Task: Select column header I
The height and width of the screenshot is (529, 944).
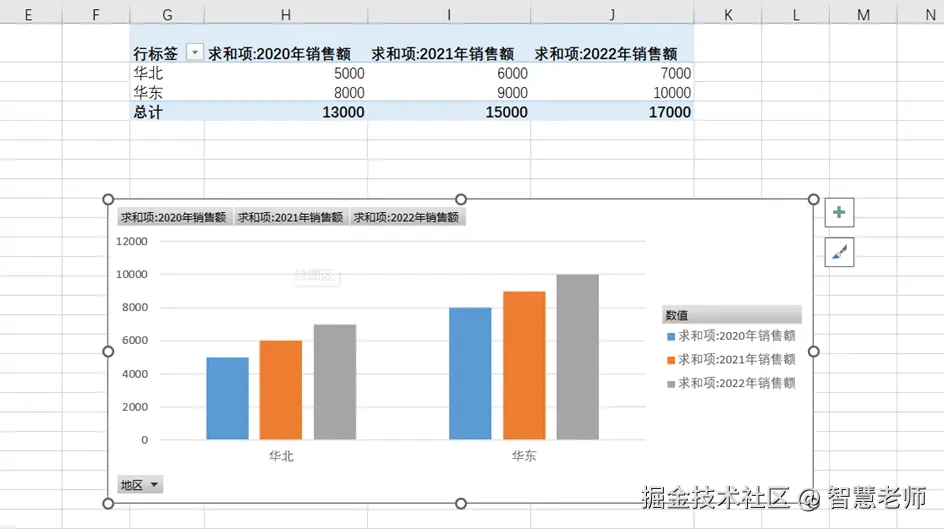Action: [449, 14]
